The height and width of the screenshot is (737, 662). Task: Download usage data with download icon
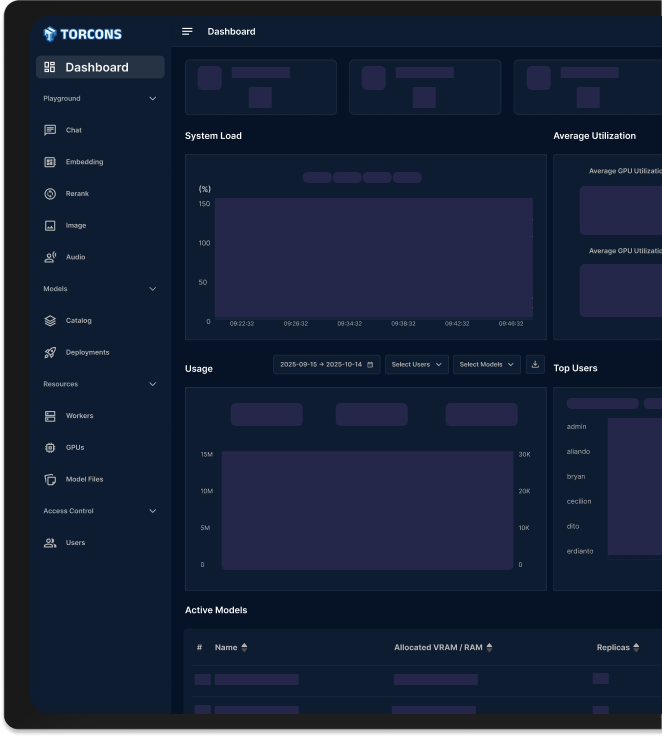[535, 364]
